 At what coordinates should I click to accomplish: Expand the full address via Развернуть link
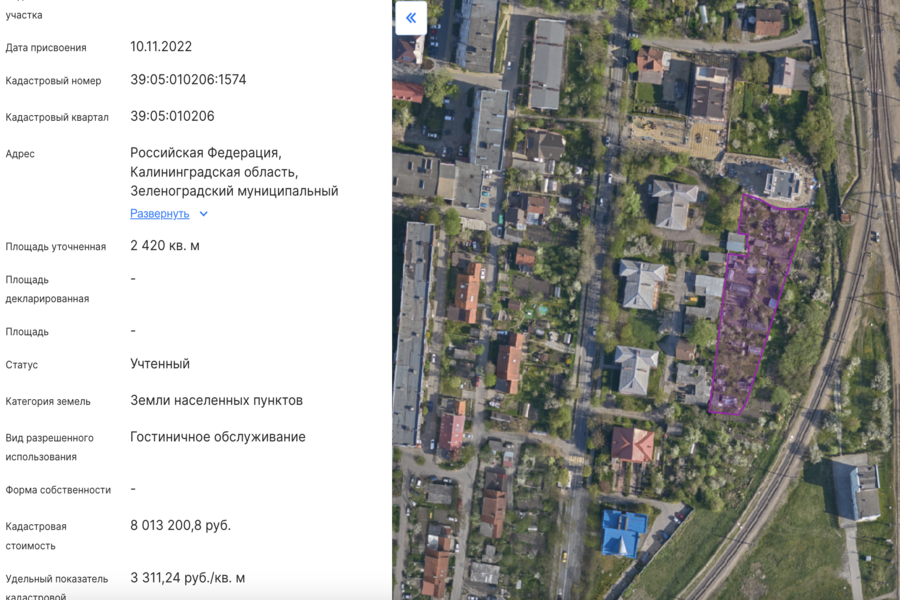tap(159, 214)
